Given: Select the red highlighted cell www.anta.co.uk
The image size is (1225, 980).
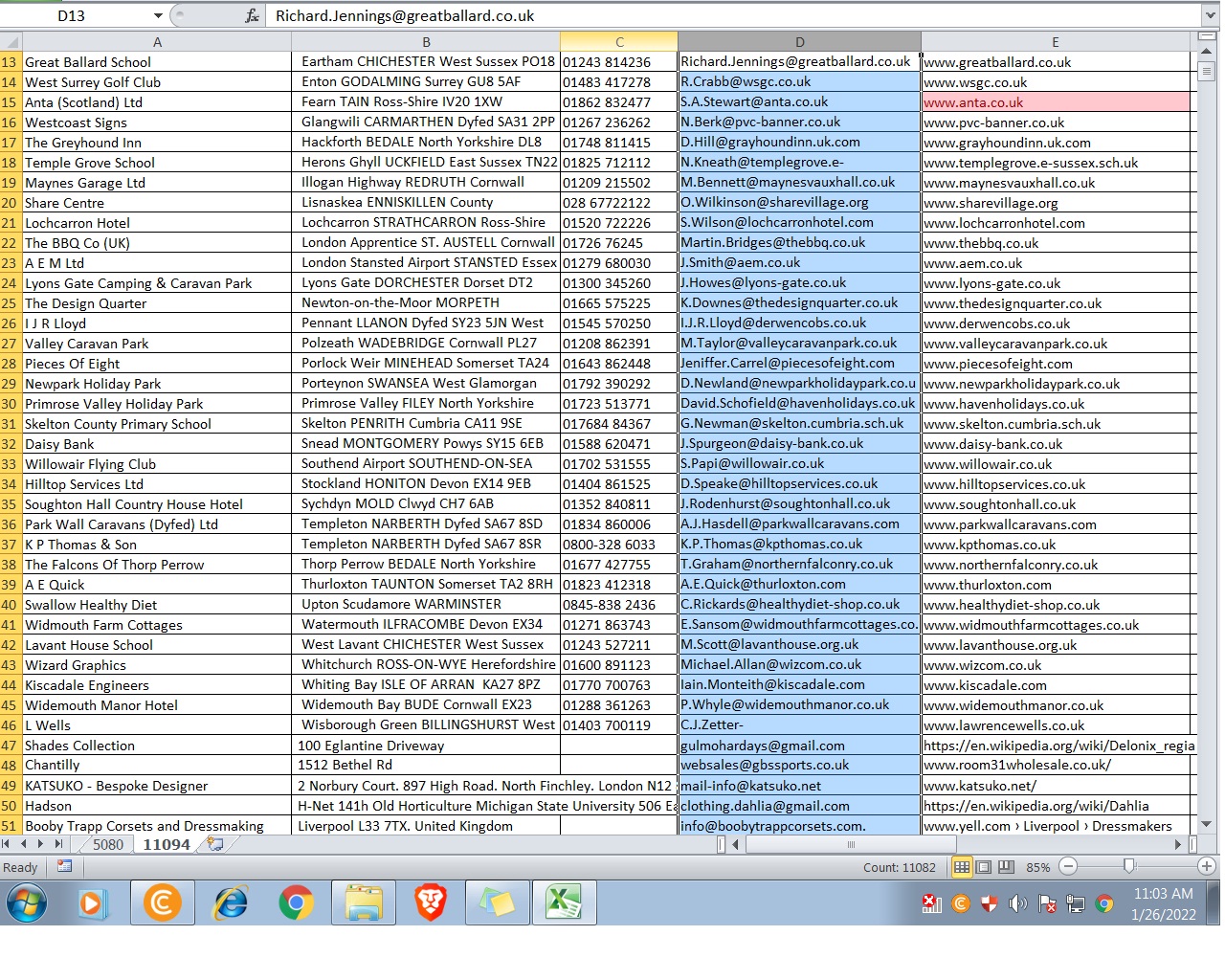Looking at the screenshot, I should click(1056, 101).
